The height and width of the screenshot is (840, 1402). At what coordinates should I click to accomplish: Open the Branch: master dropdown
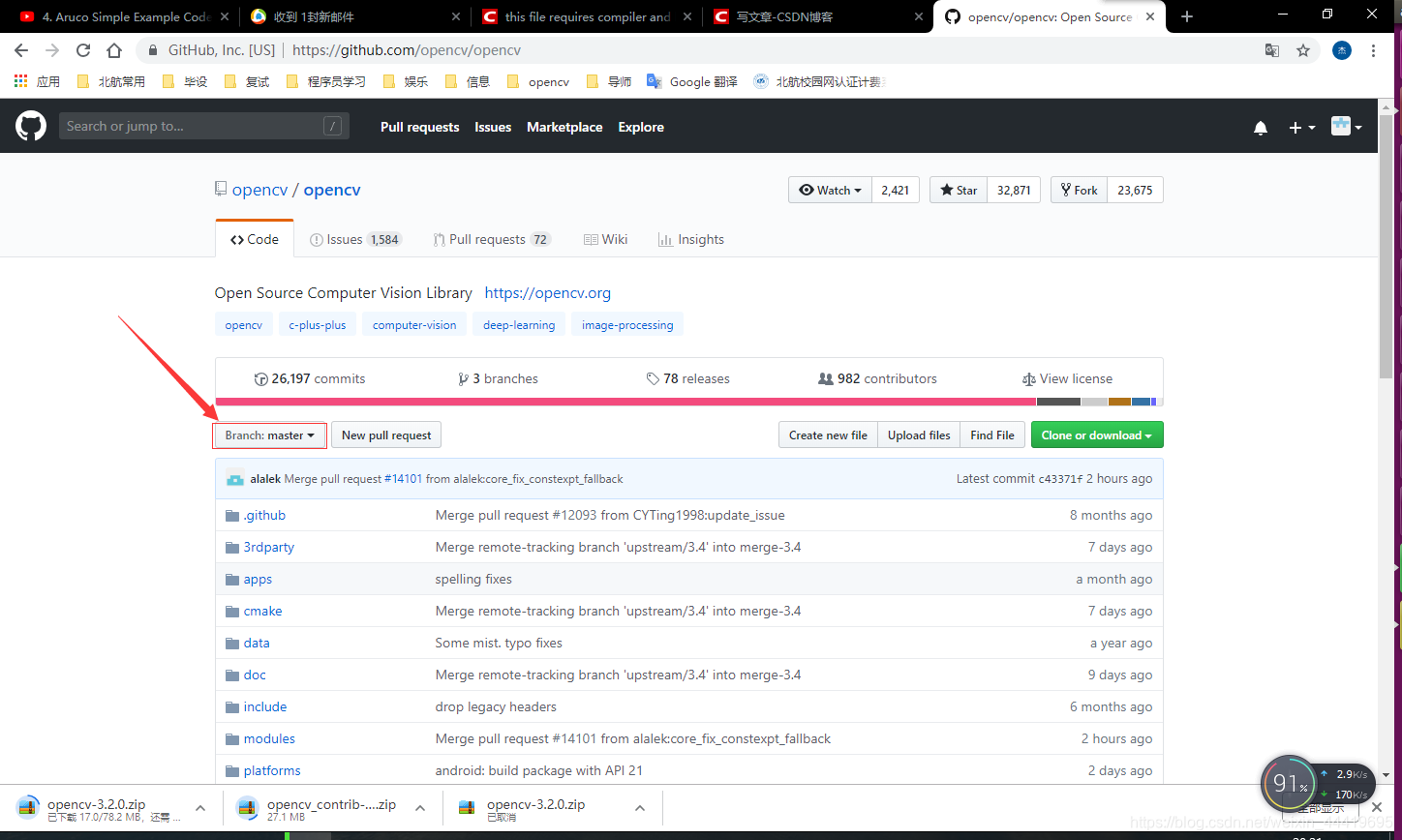[269, 435]
